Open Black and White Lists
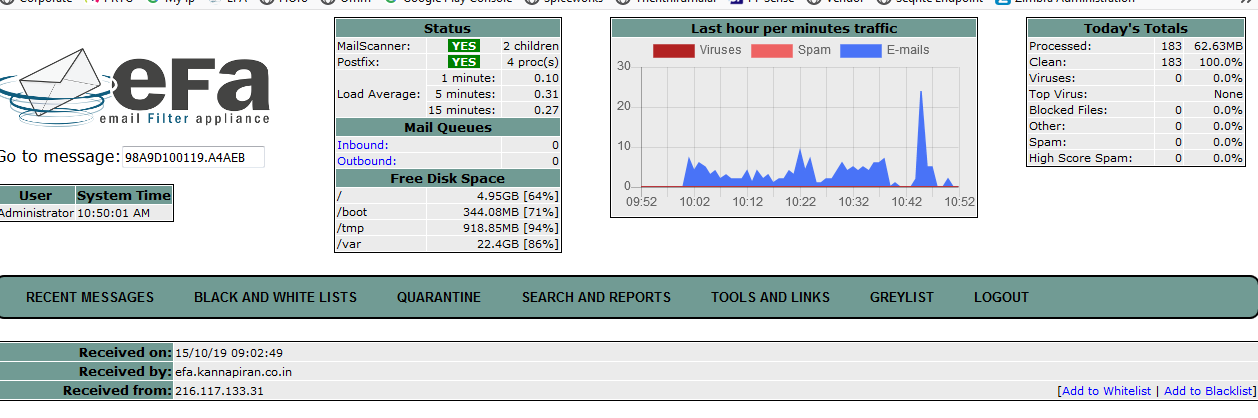The image size is (1258, 418). tap(275, 297)
